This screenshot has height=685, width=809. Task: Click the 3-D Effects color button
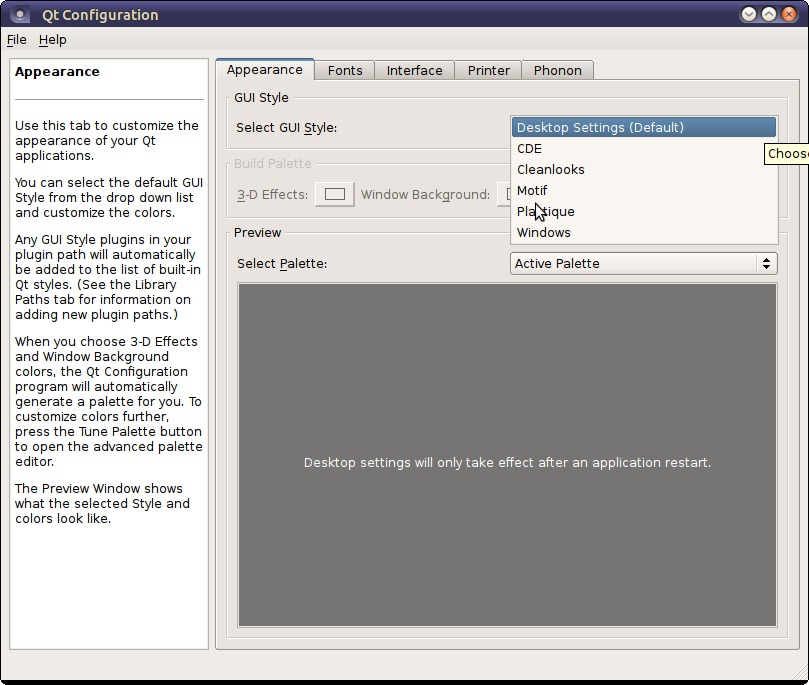point(334,194)
